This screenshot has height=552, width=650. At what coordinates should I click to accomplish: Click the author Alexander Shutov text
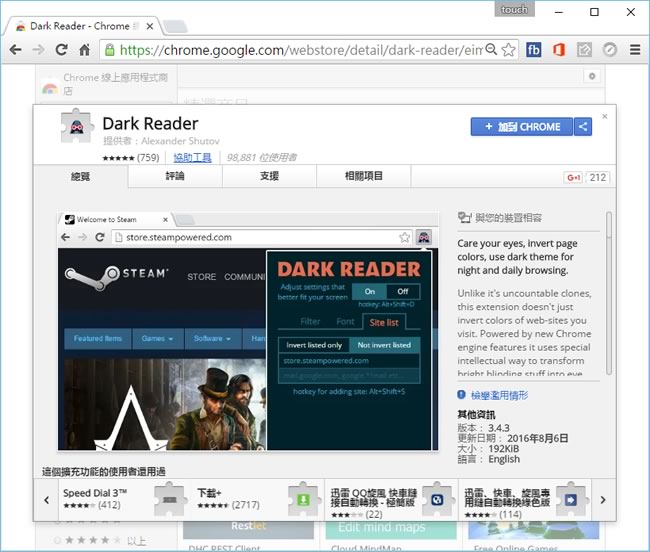180,141
